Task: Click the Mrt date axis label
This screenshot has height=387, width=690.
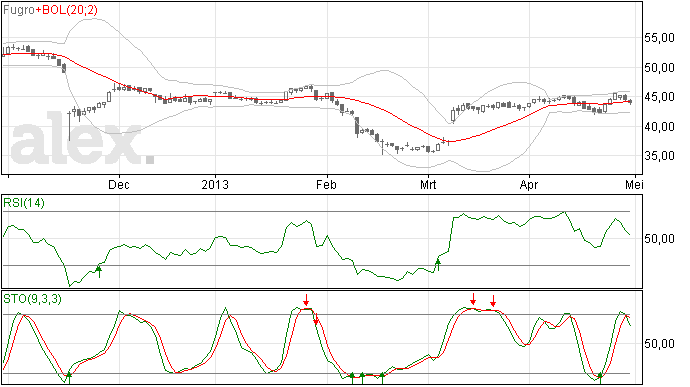Action: point(428,184)
